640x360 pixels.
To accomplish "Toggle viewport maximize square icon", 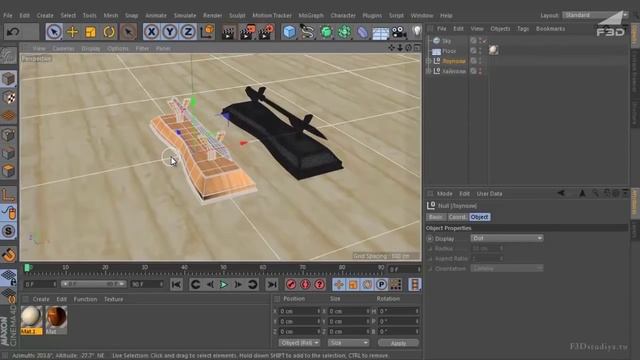I will point(417,48).
